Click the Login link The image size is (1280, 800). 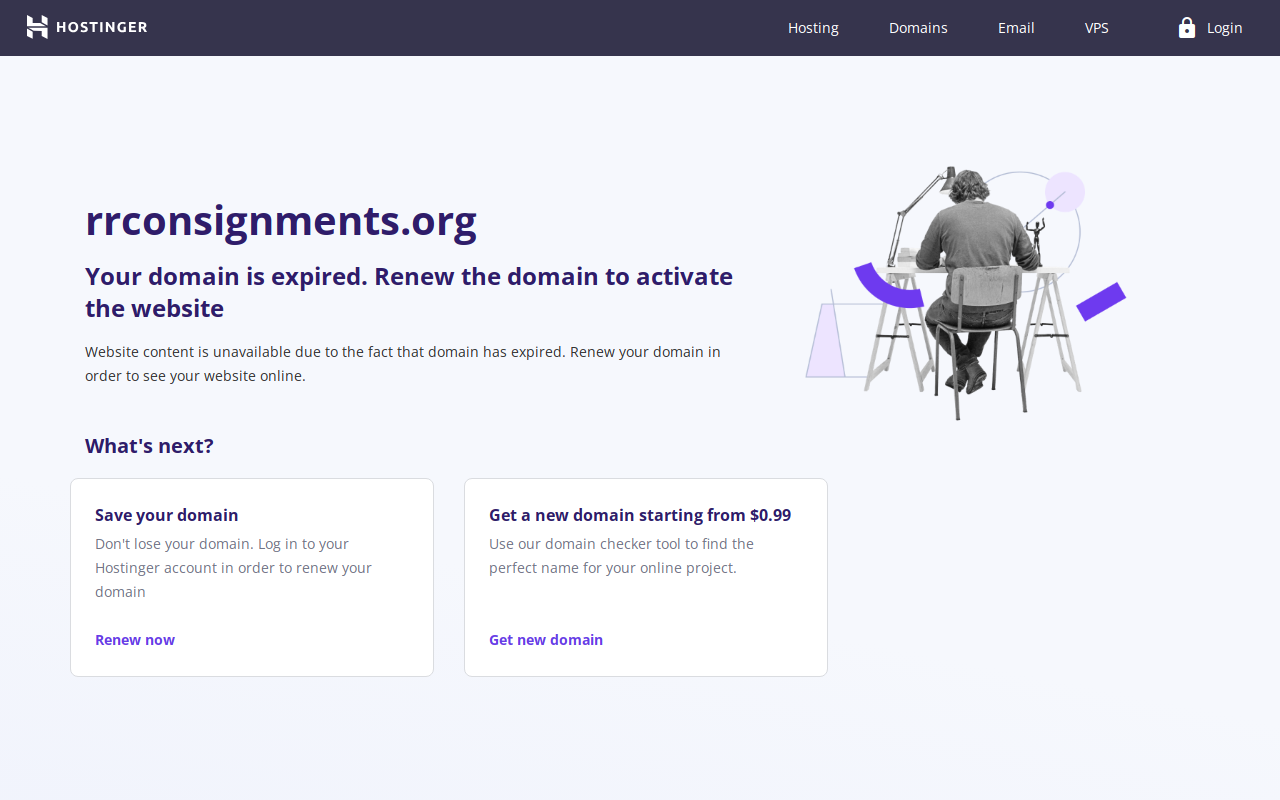[1224, 28]
